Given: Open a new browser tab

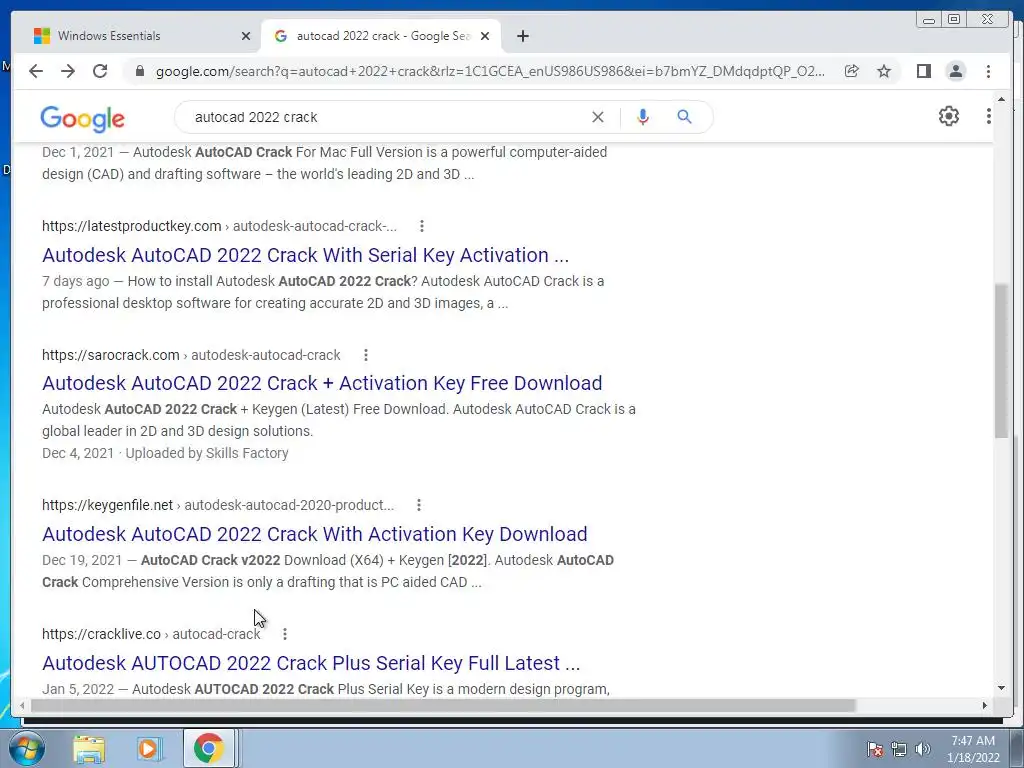Looking at the screenshot, I should click(522, 36).
